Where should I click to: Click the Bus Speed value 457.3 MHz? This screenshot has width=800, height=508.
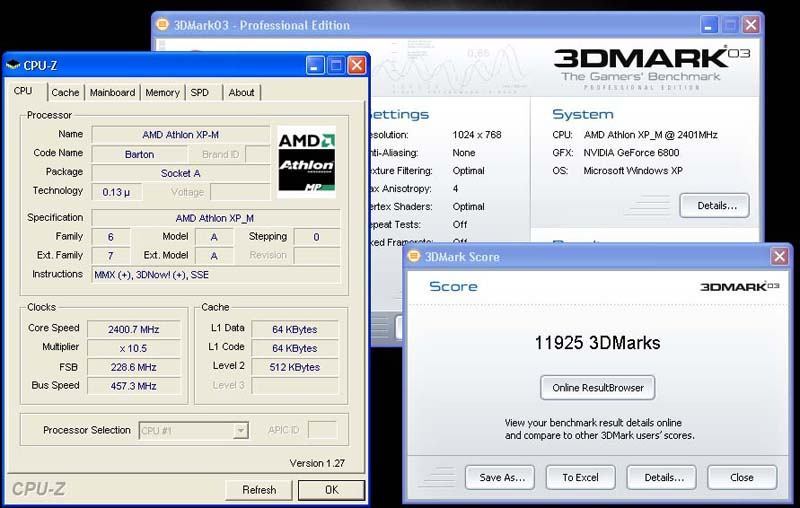134,386
